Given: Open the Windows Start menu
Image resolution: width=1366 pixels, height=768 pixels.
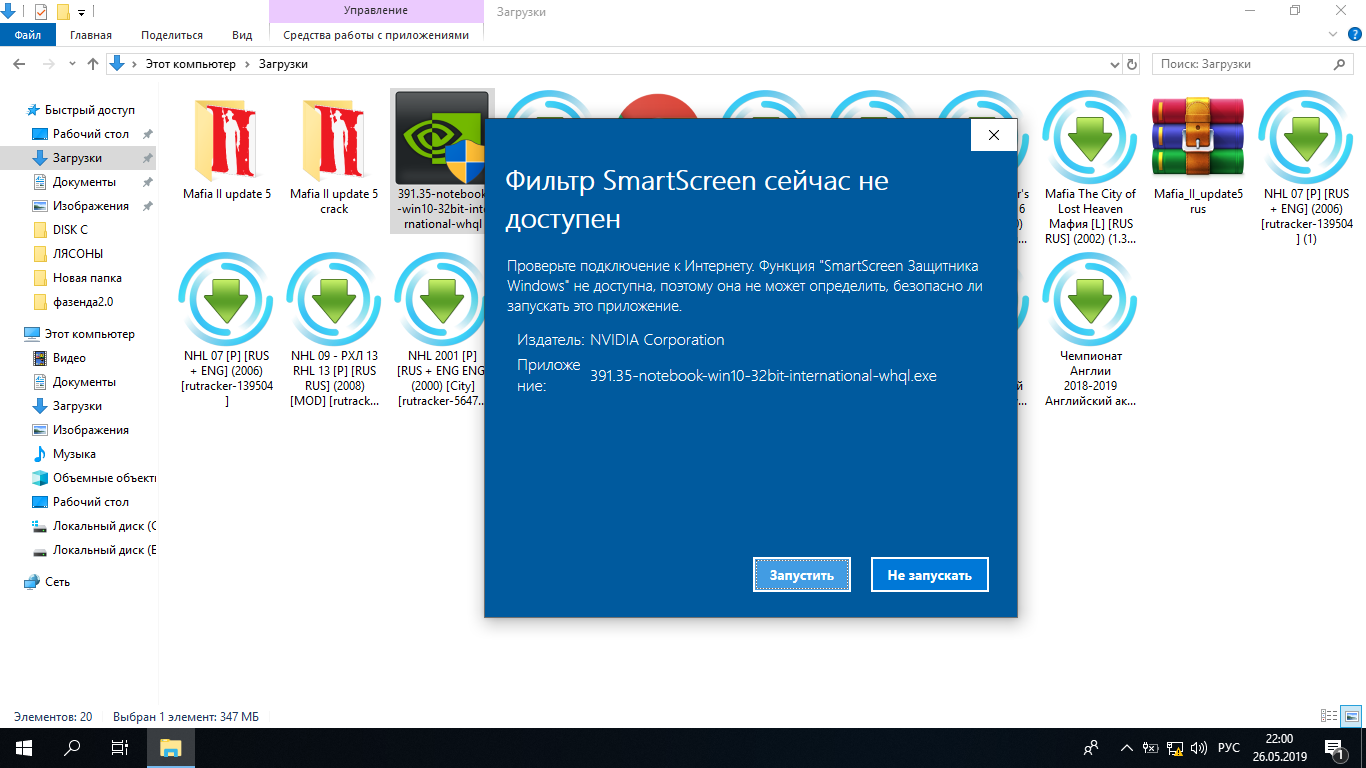Looking at the screenshot, I should (x=23, y=748).
